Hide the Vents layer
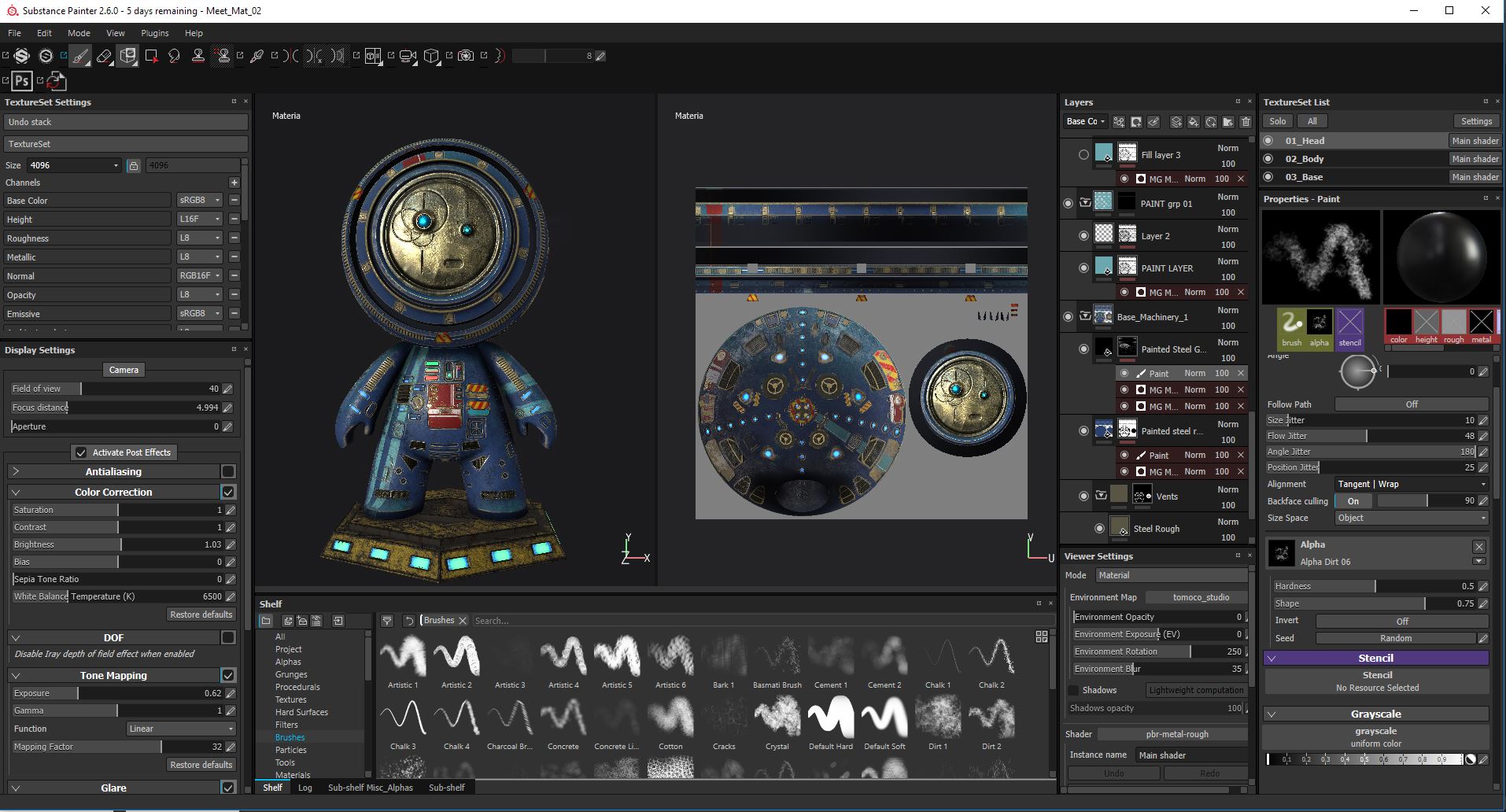 coord(1083,496)
